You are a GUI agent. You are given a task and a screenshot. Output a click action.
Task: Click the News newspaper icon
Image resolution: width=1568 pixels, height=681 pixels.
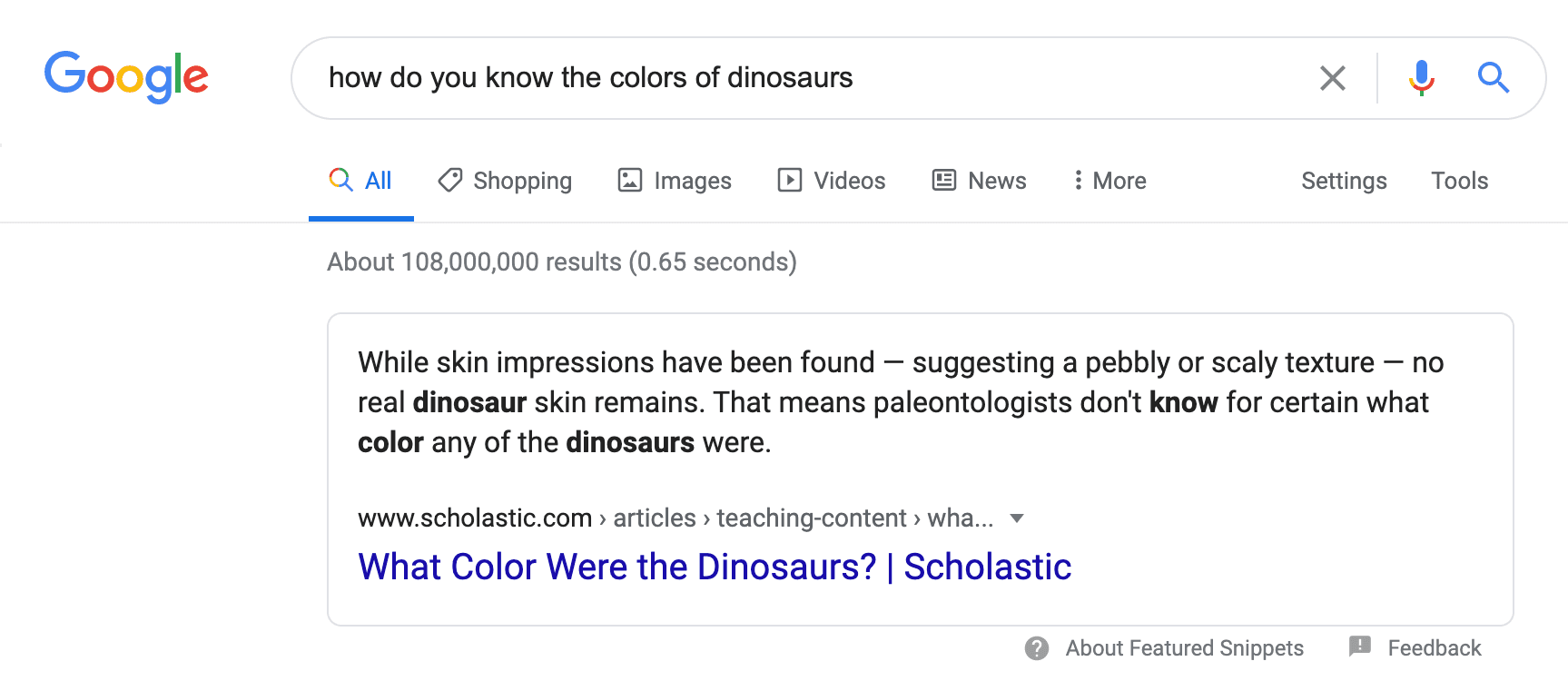pyautogui.click(x=944, y=180)
